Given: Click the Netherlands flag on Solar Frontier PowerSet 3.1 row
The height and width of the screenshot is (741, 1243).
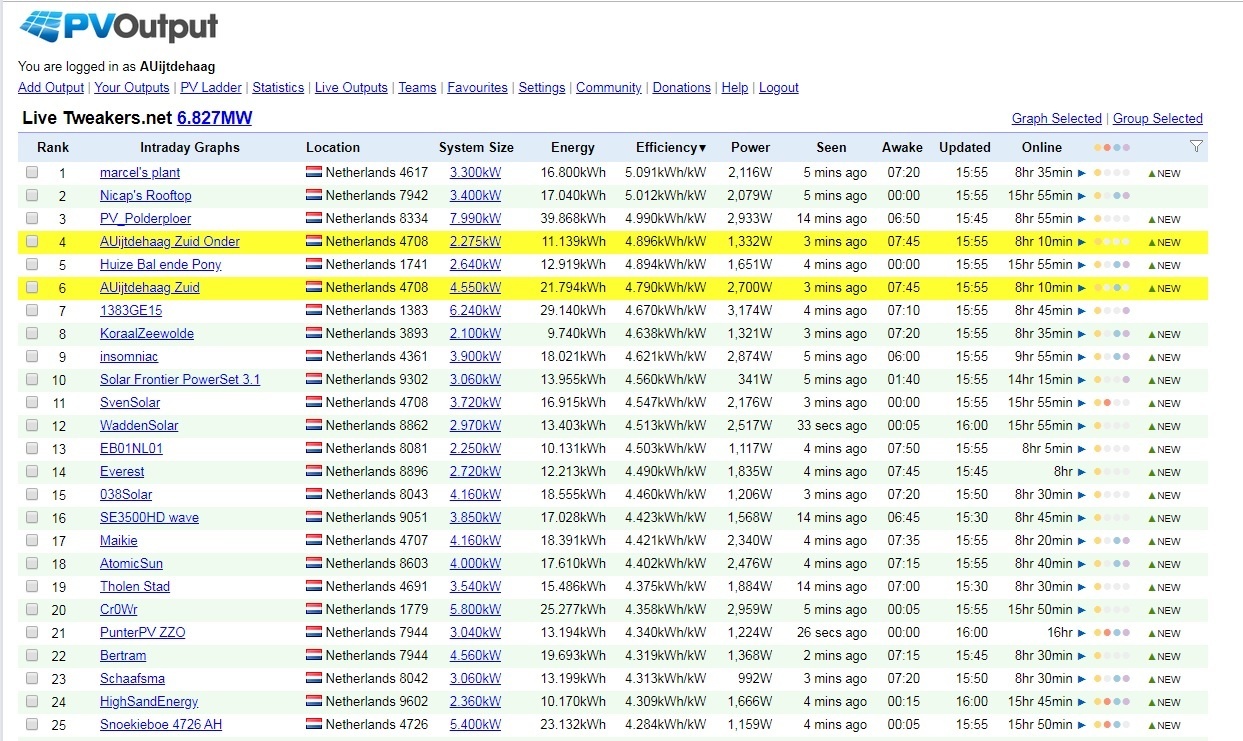Looking at the screenshot, I should tap(314, 380).
